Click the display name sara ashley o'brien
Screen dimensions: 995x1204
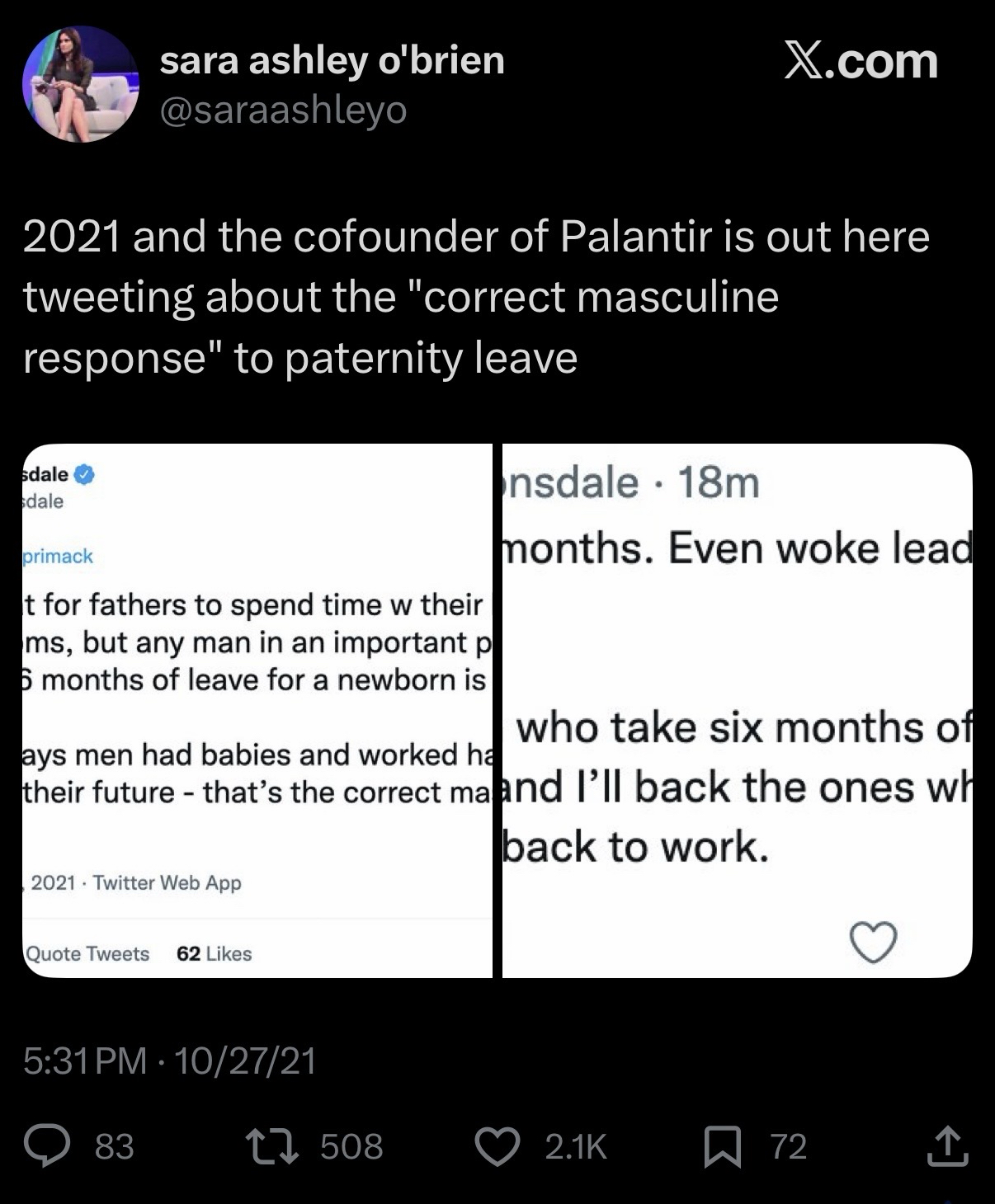[332, 60]
